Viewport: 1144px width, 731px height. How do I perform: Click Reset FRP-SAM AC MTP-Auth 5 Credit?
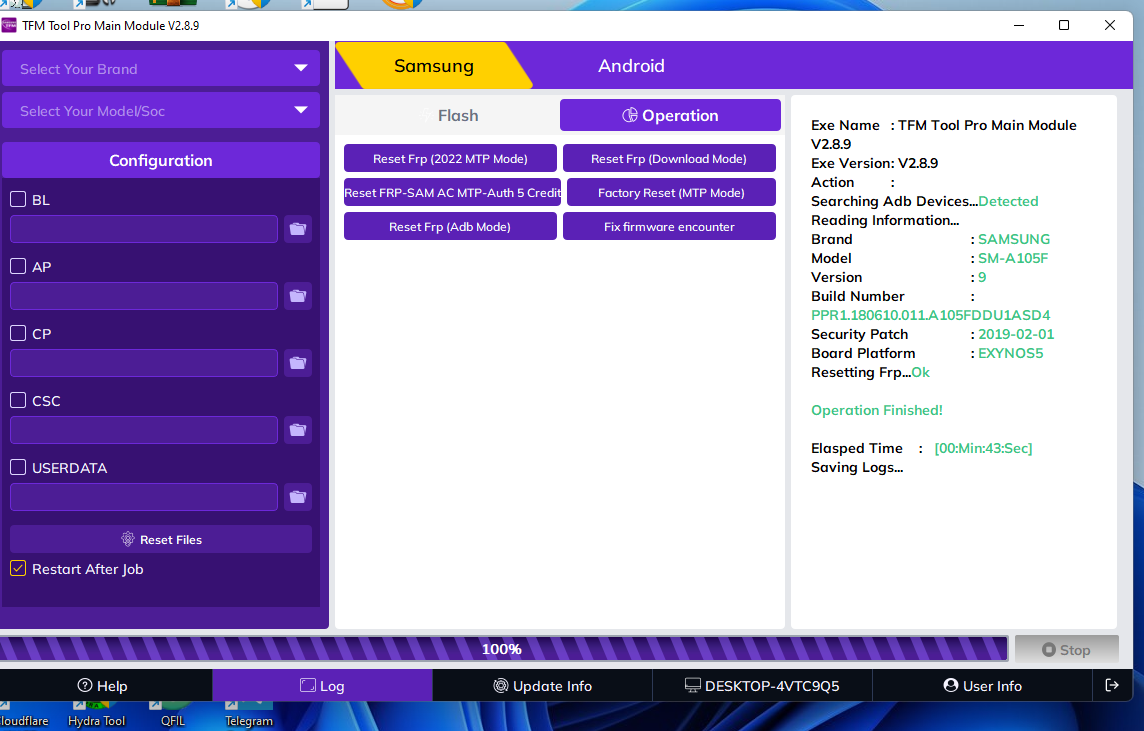point(452,193)
